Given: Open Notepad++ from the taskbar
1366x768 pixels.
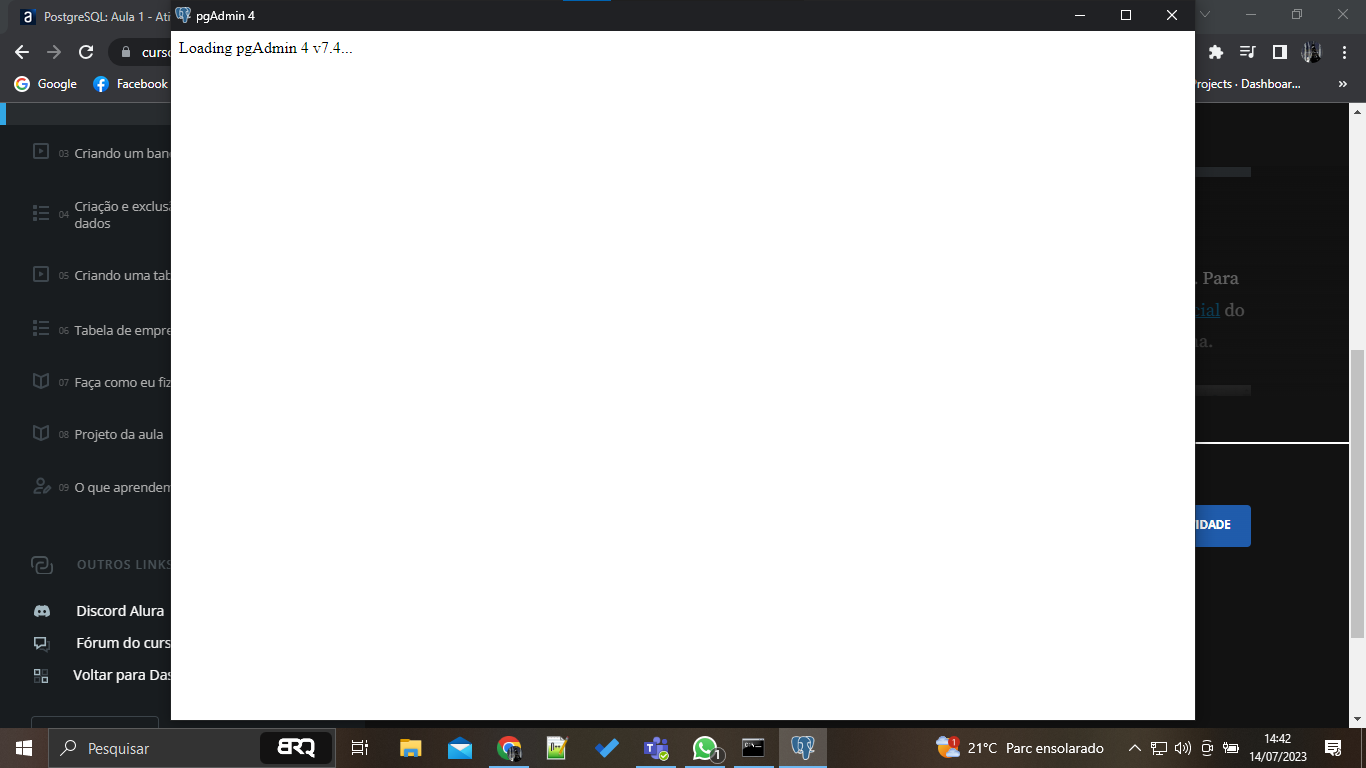Looking at the screenshot, I should (x=557, y=748).
